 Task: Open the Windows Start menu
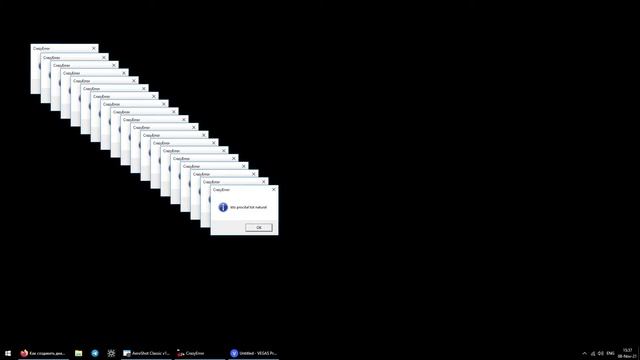(x=8, y=353)
